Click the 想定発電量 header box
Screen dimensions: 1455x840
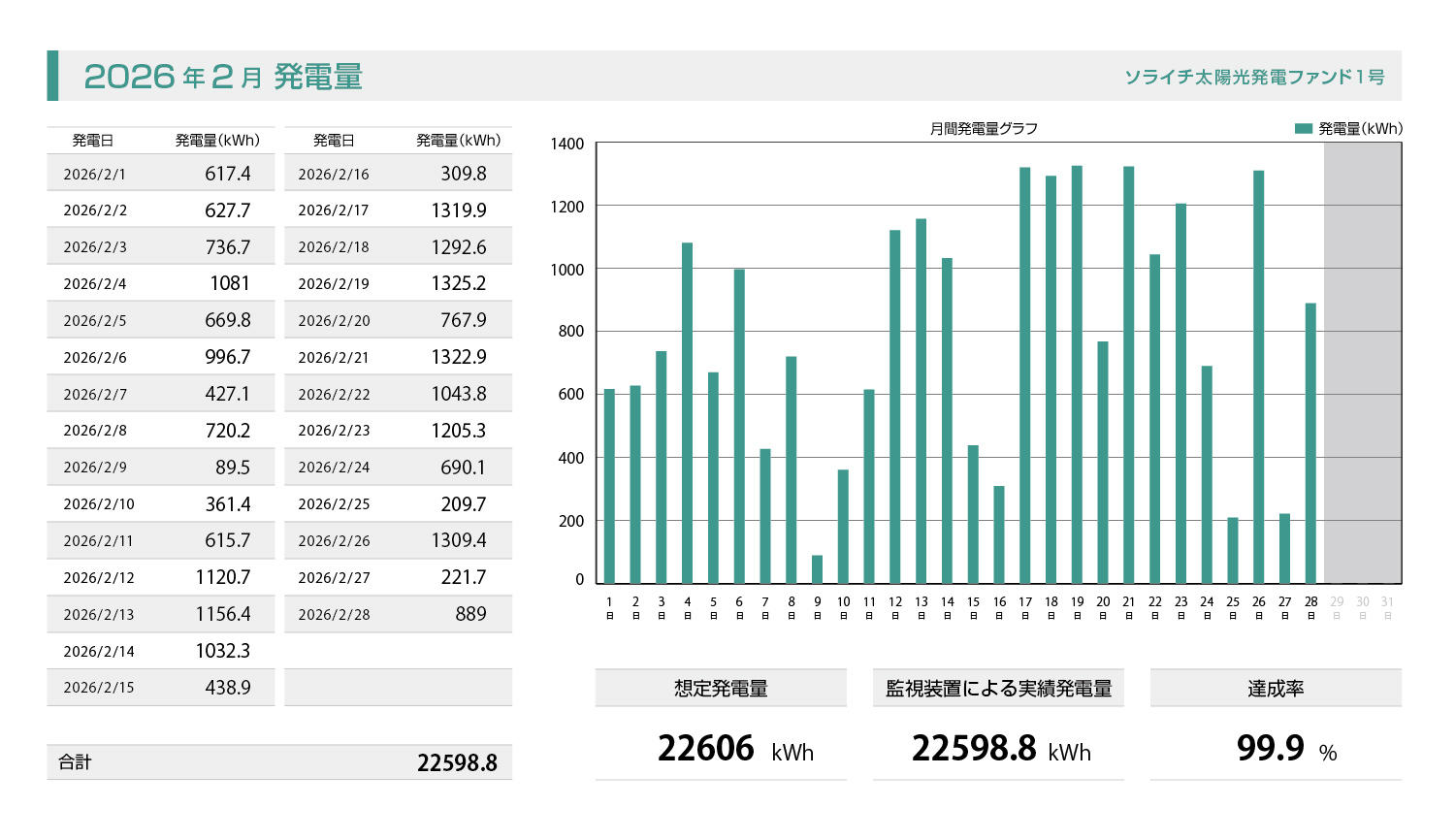click(721, 689)
